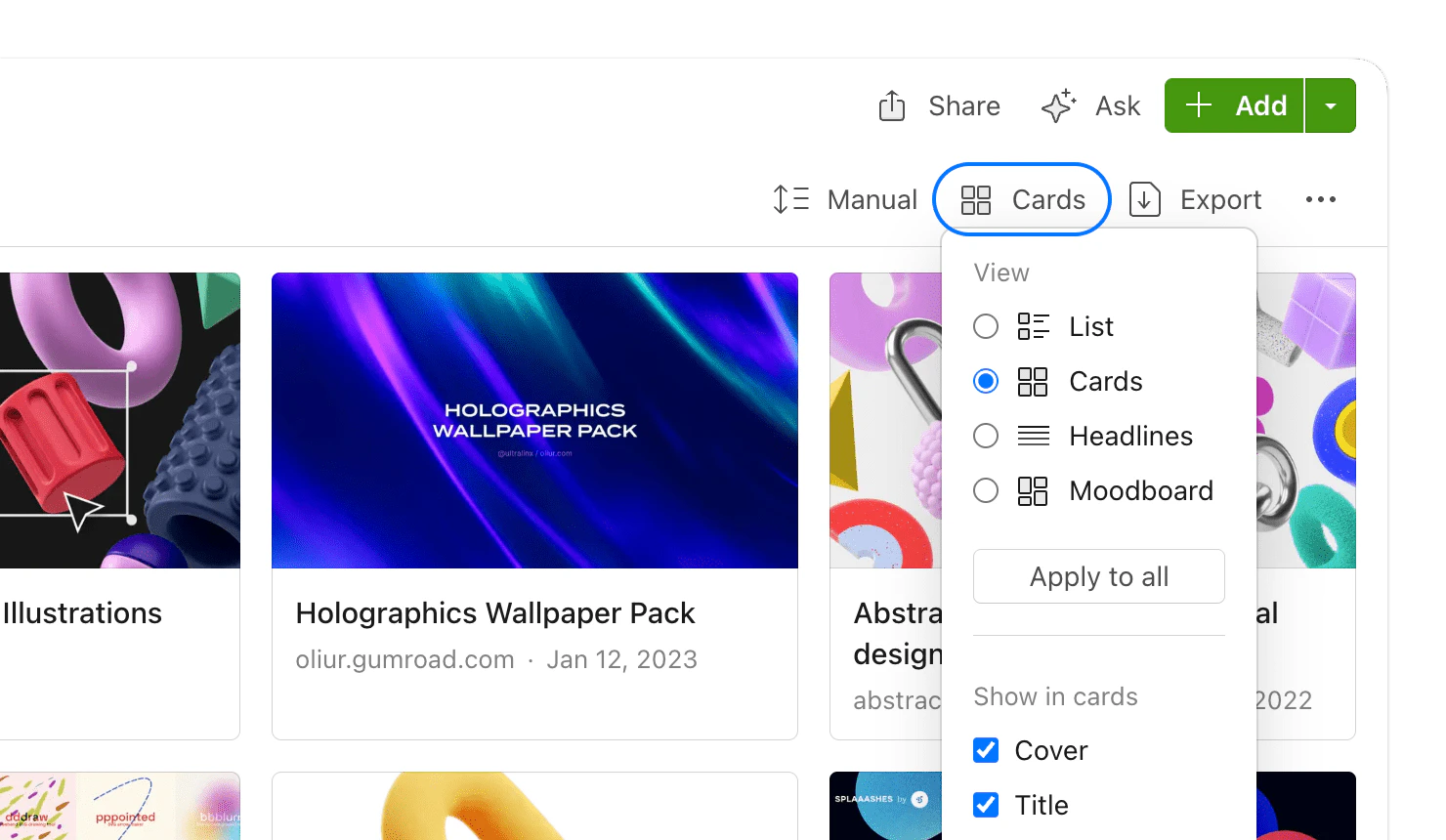The image size is (1446, 840).
Task: Open the Illustrations card 3D shapes thumbnail
Action: 119,420
